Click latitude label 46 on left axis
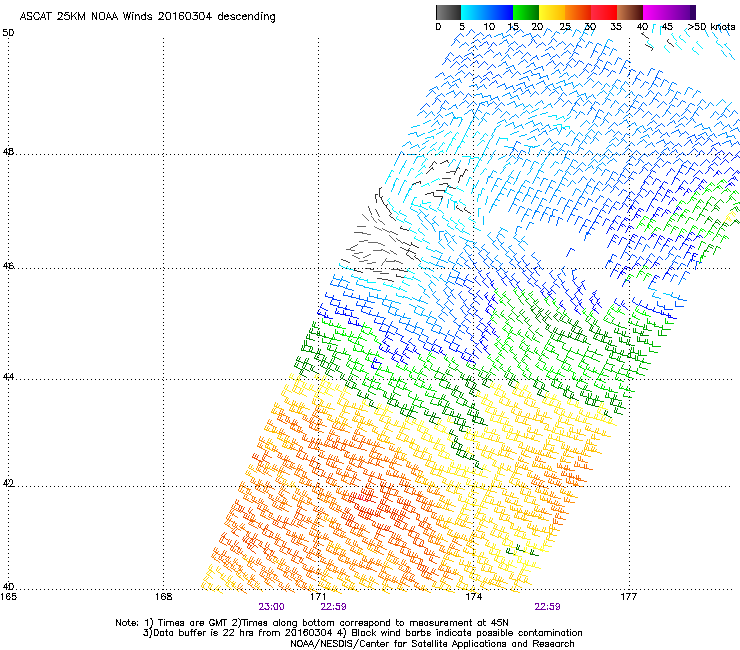This screenshot has width=740, height=650. coord(8,266)
